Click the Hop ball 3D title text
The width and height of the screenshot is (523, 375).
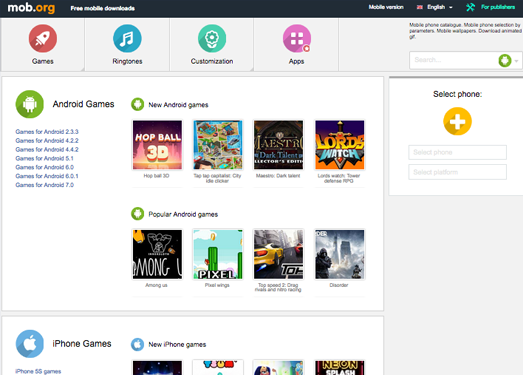[x=156, y=175]
